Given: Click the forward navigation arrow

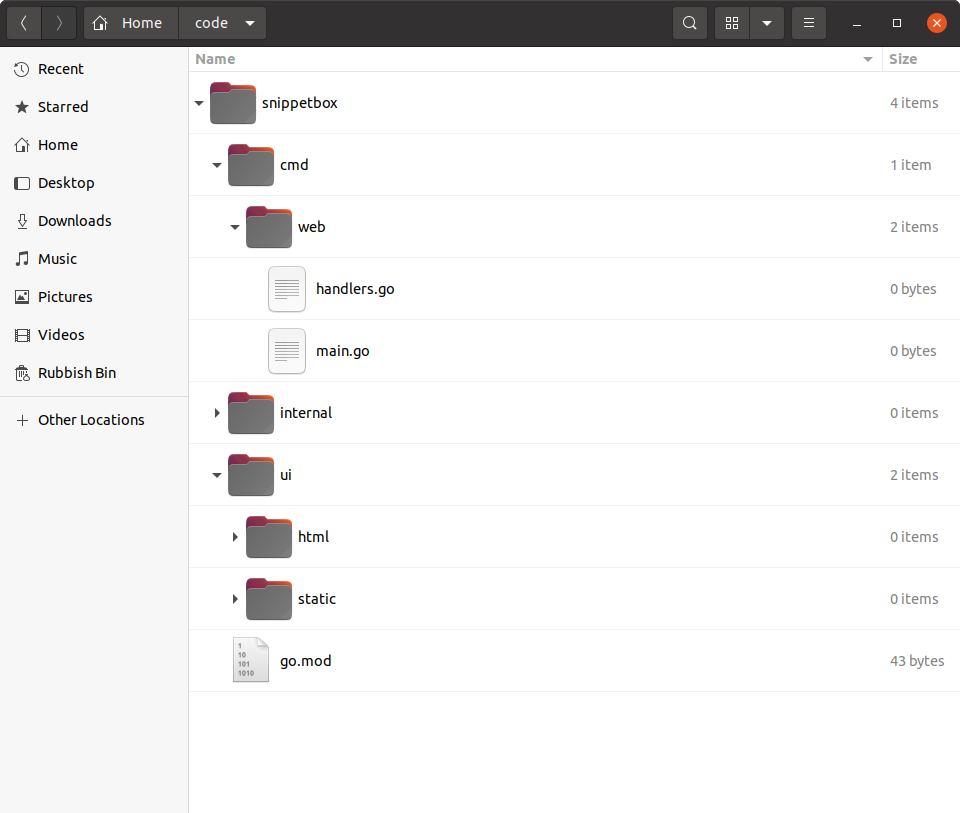Looking at the screenshot, I should pyautogui.click(x=59, y=23).
